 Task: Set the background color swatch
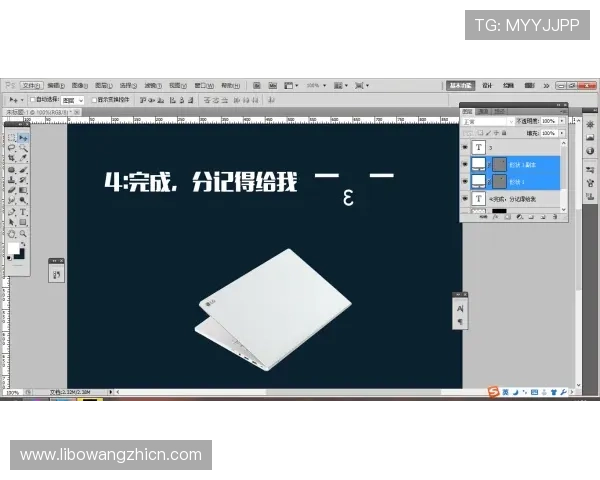21,256
